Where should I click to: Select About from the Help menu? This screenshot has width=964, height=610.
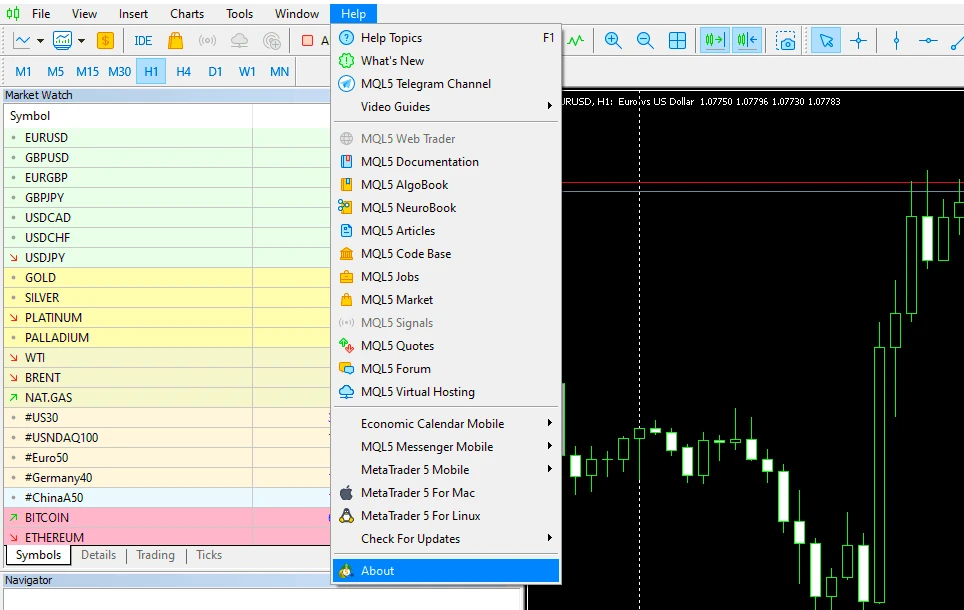tap(377, 571)
